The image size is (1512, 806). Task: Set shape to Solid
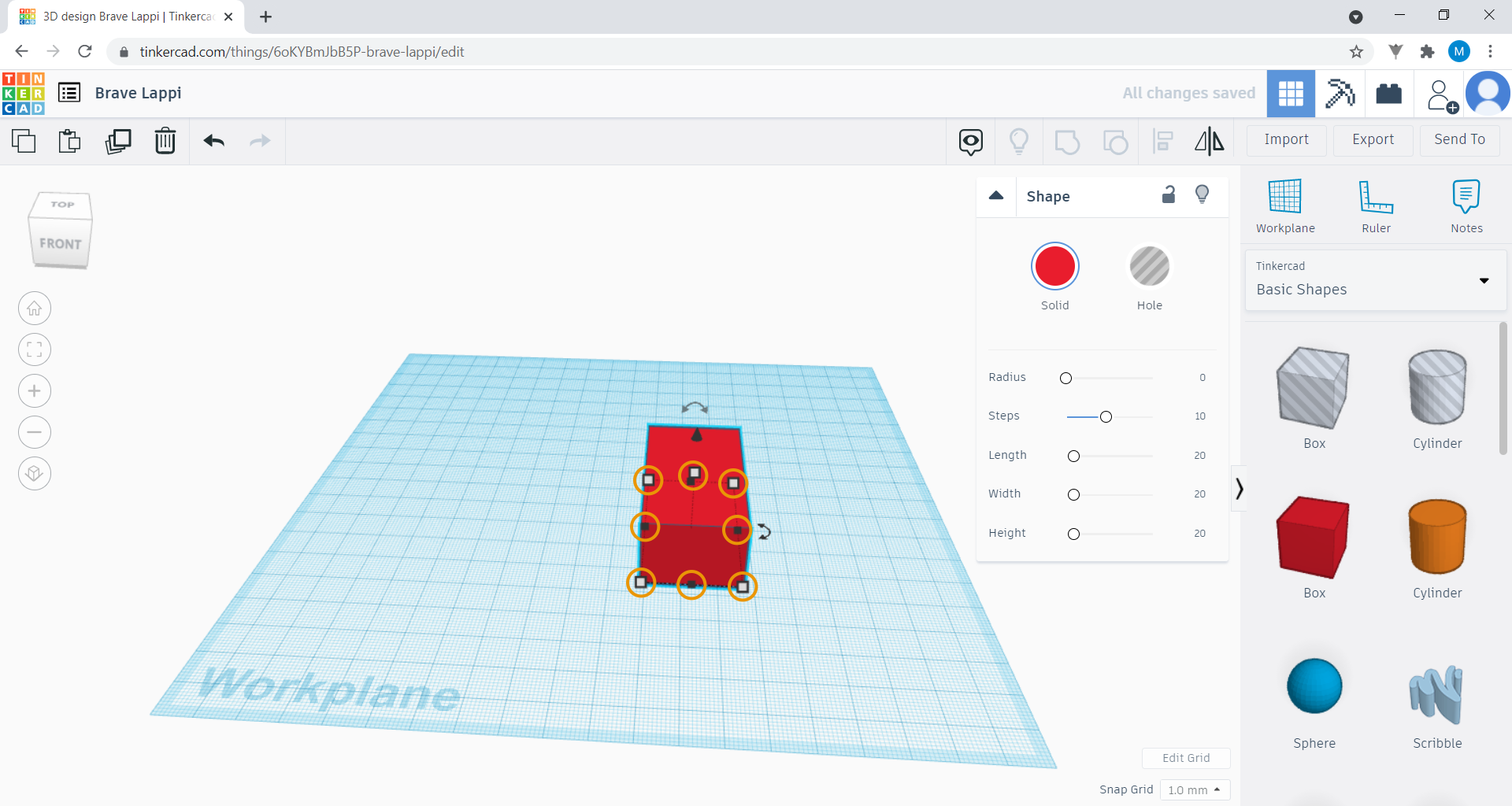point(1055,266)
